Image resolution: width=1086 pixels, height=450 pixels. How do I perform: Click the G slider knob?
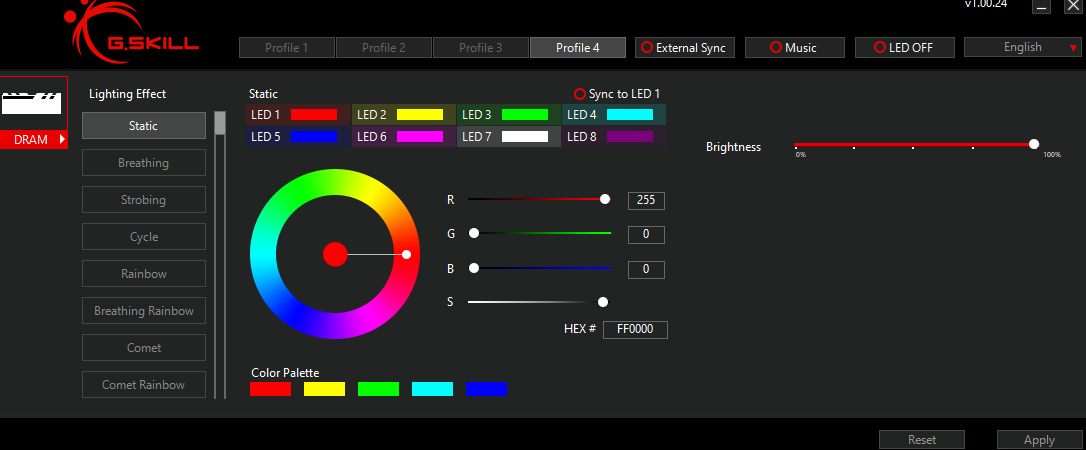pos(474,233)
